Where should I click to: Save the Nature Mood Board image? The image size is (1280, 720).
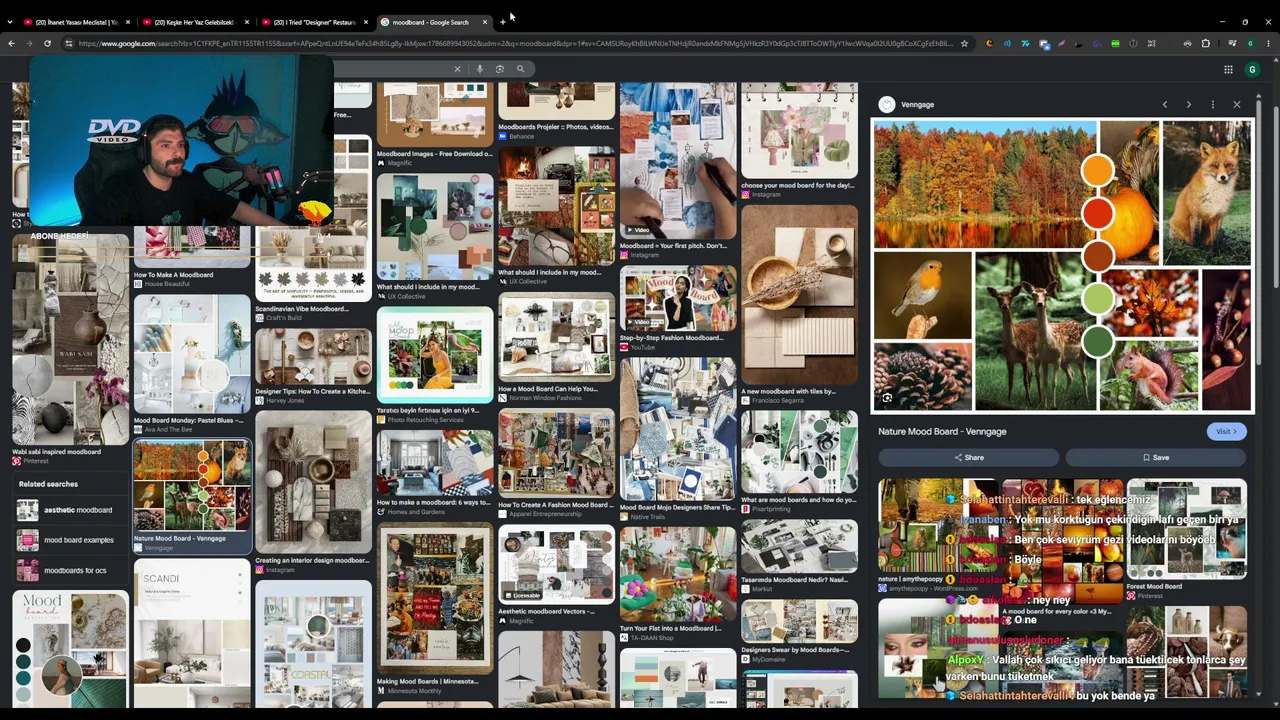click(1155, 457)
